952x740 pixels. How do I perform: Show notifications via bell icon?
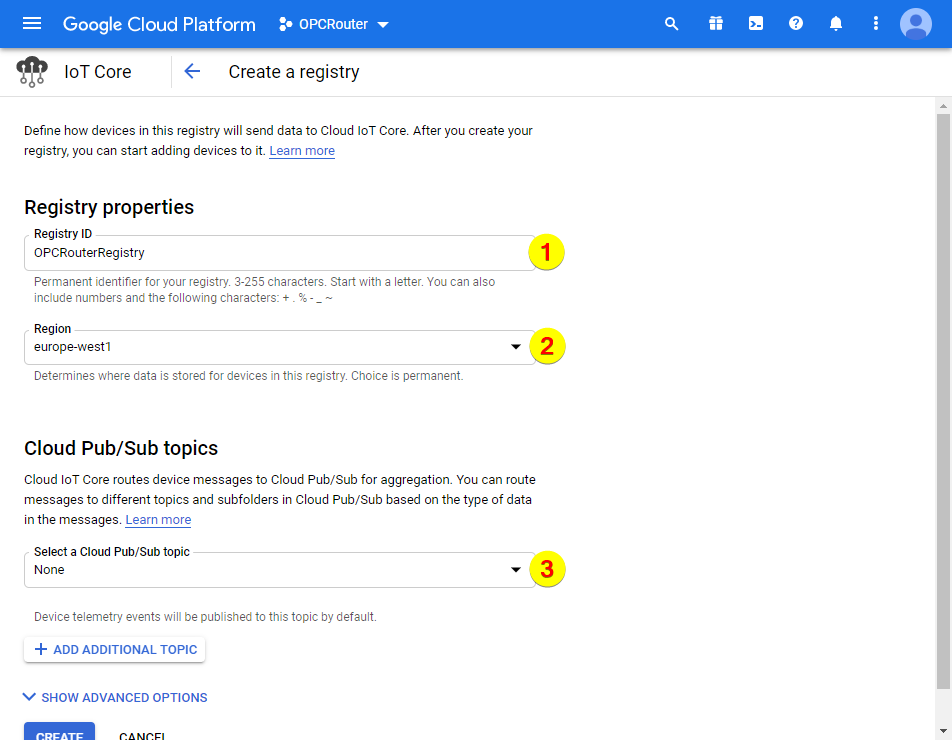[x=836, y=24]
